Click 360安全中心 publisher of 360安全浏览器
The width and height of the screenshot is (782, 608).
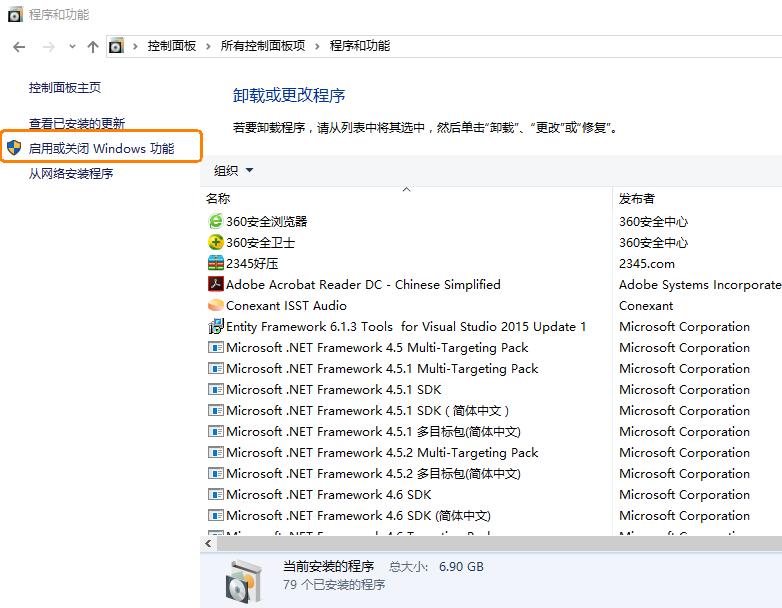pos(653,221)
